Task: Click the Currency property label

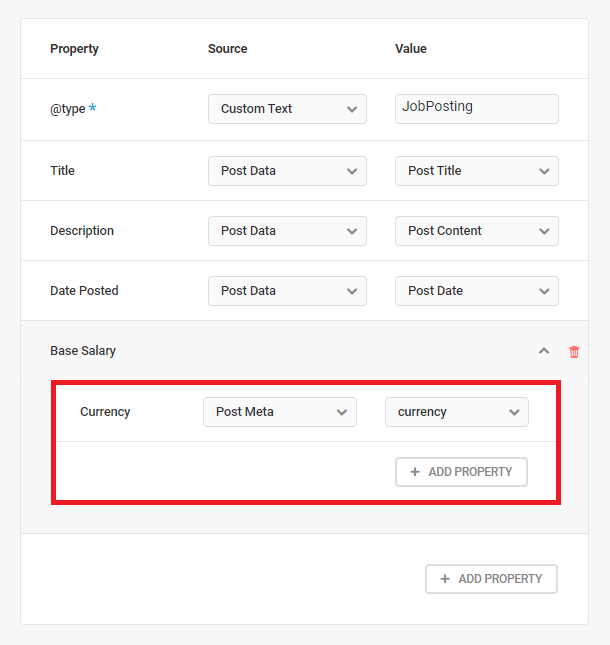Action: [x=105, y=412]
